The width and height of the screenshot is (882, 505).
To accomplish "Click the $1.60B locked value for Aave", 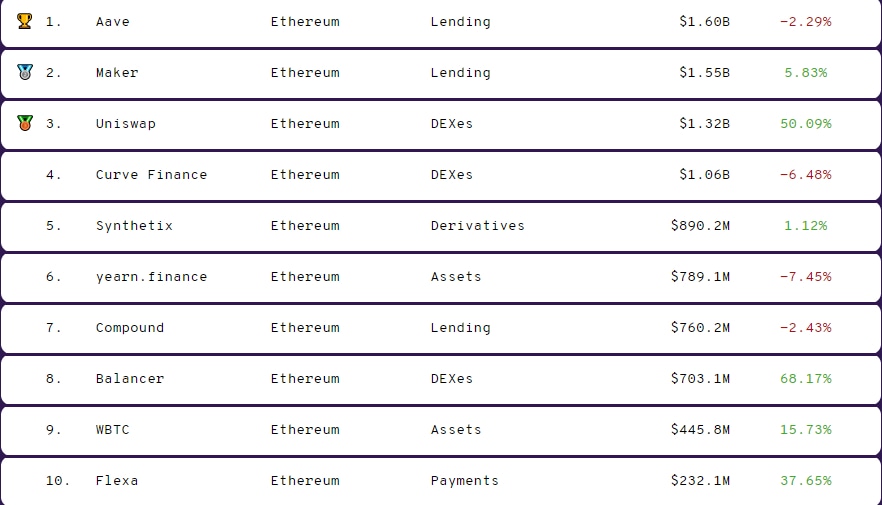I will click(704, 22).
